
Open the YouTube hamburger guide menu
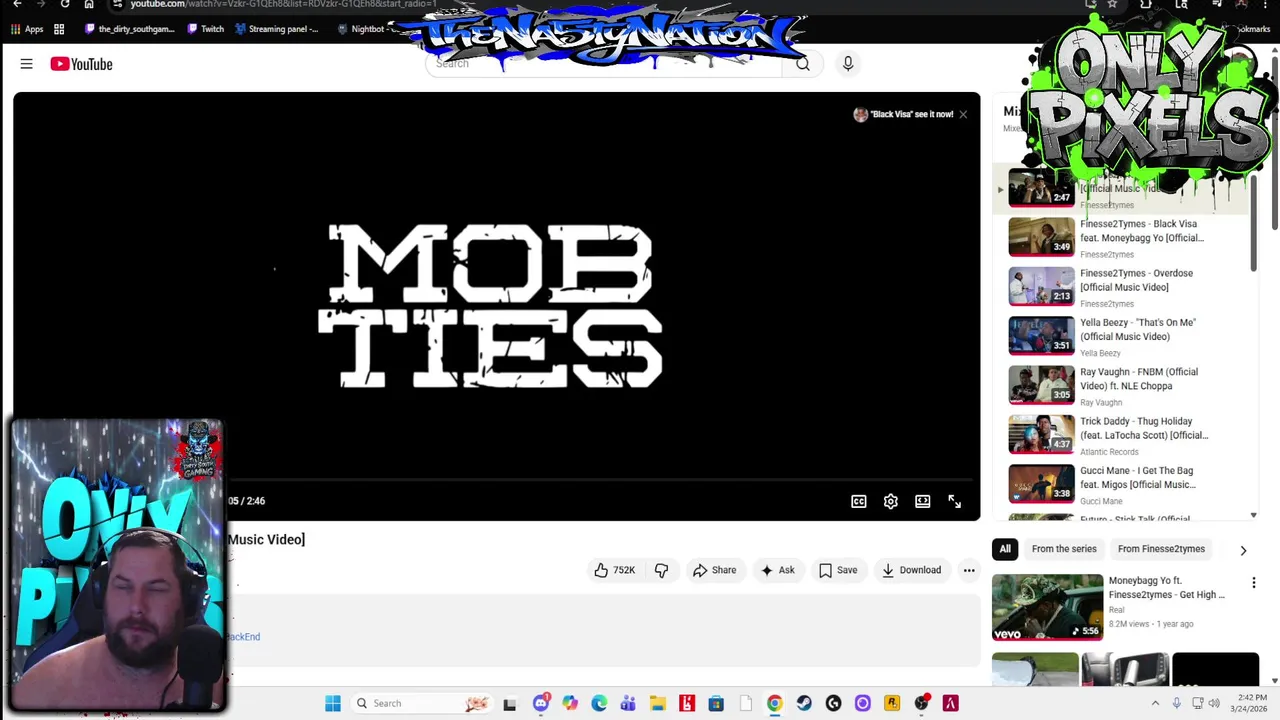(x=26, y=64)
